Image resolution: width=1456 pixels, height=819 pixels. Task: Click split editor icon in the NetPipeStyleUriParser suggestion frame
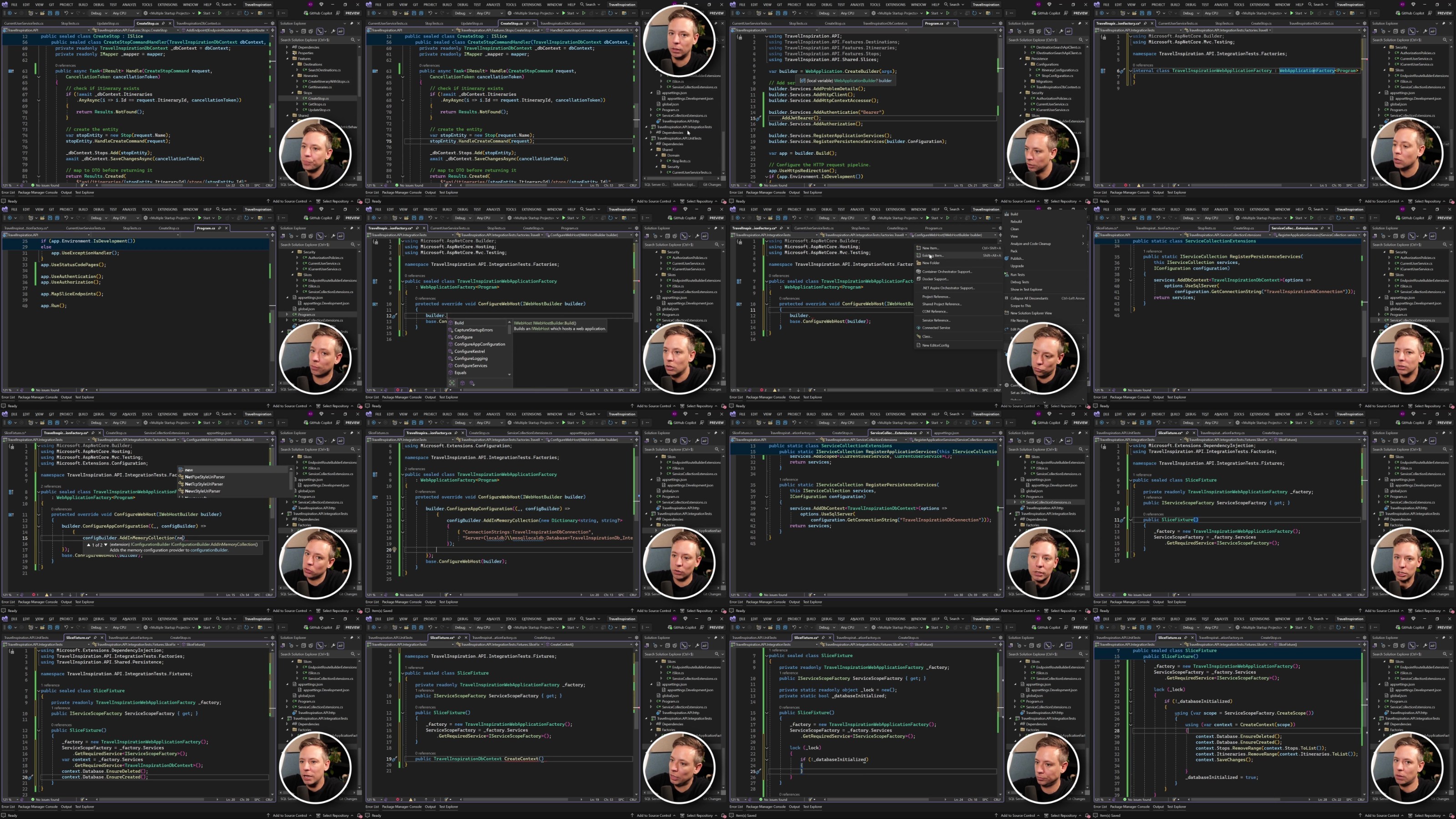click(x=273, y=440)
